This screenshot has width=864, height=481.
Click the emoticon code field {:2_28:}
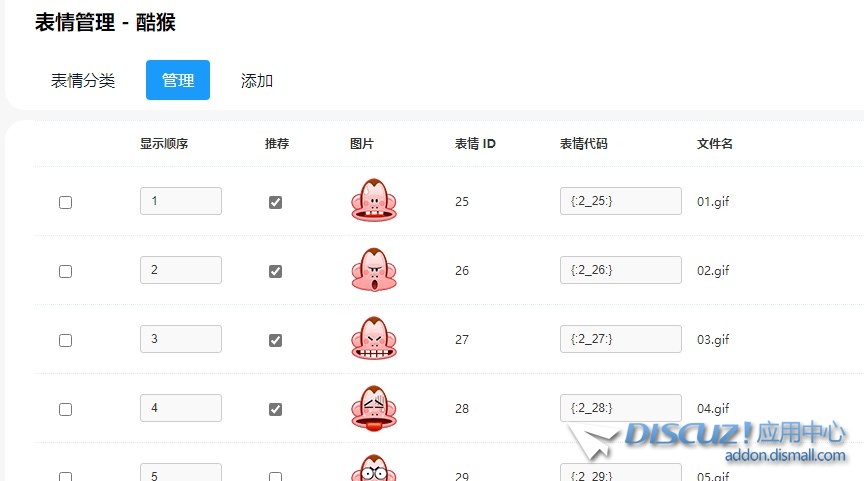coord(620,408)
